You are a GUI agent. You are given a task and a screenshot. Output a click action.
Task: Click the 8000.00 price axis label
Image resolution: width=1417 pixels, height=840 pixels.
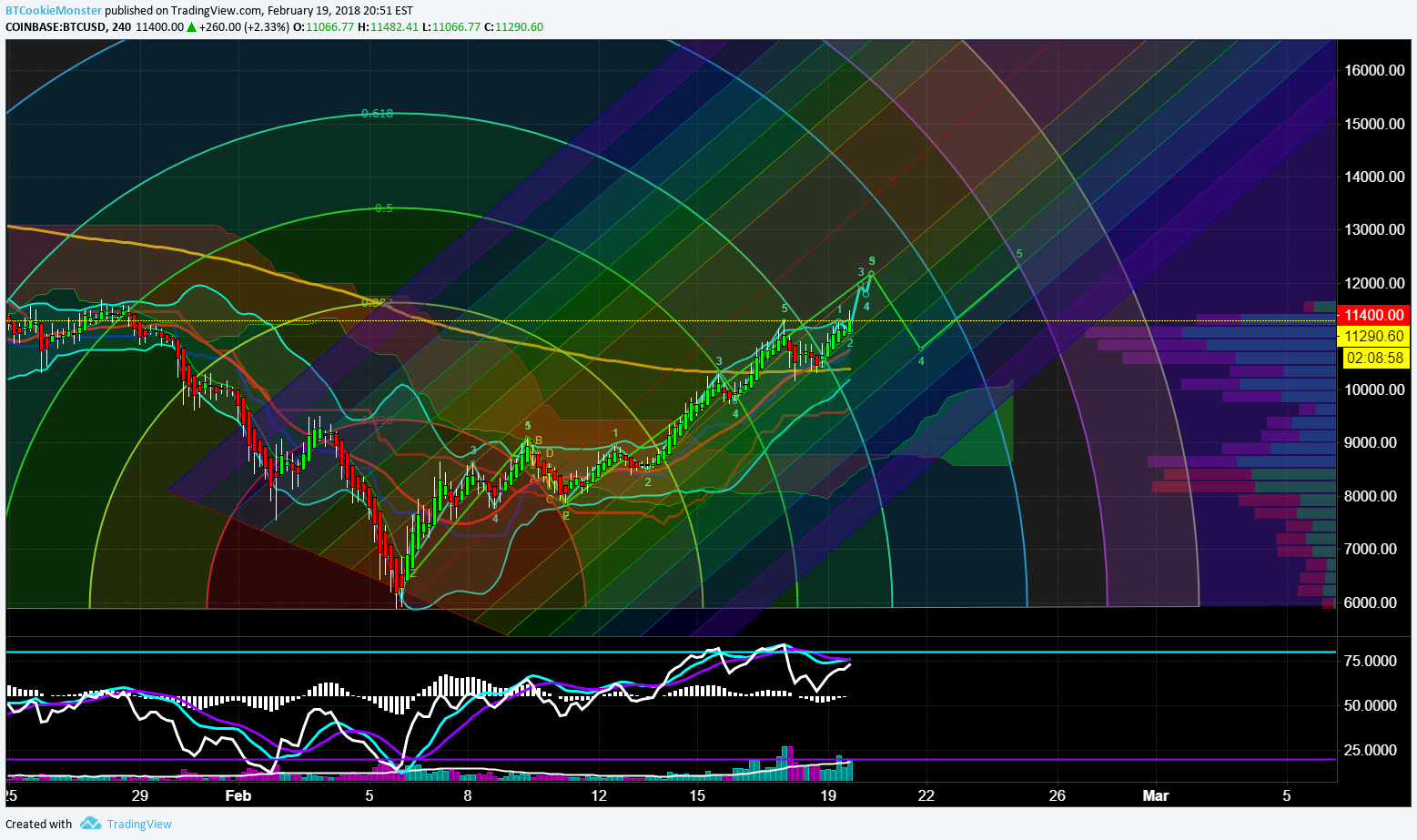tap(1371, 496)
